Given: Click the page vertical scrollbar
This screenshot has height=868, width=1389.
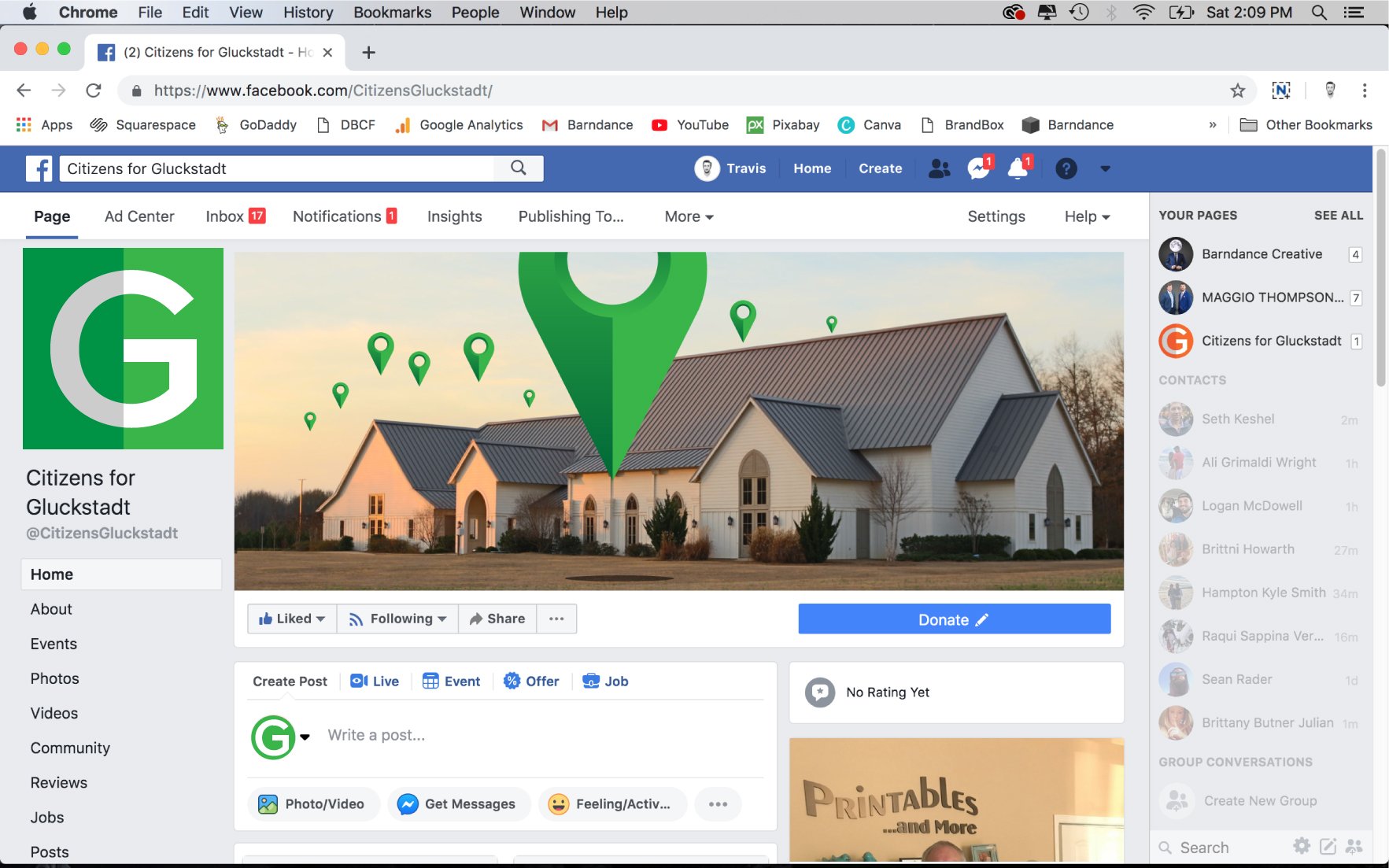Looking at the screenshot, I should (1380, 268).
